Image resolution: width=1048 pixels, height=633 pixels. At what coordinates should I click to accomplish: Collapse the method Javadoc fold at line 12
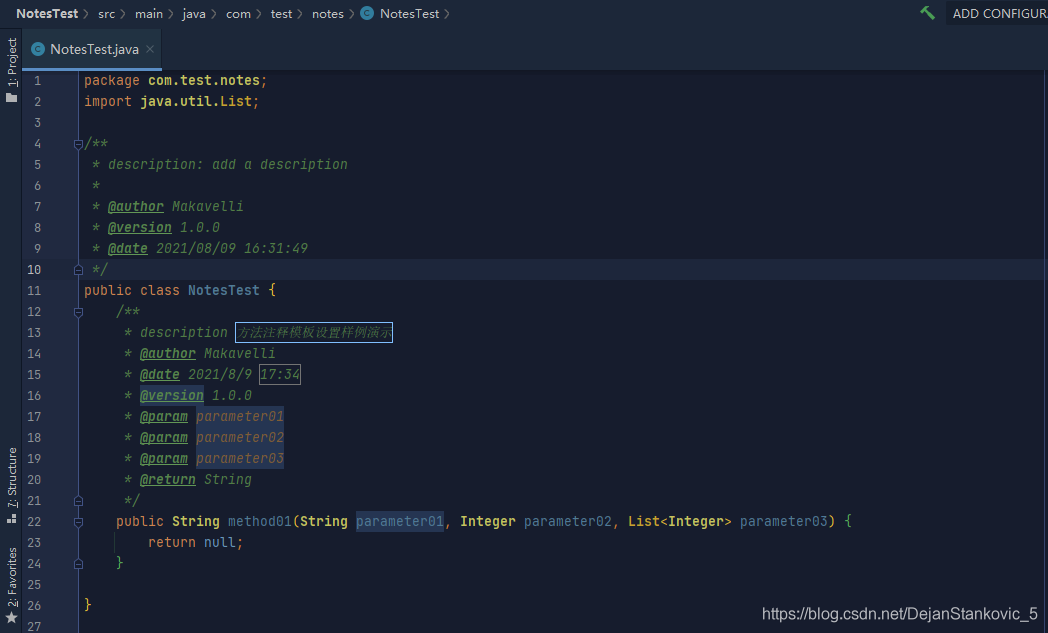point(78,311)
